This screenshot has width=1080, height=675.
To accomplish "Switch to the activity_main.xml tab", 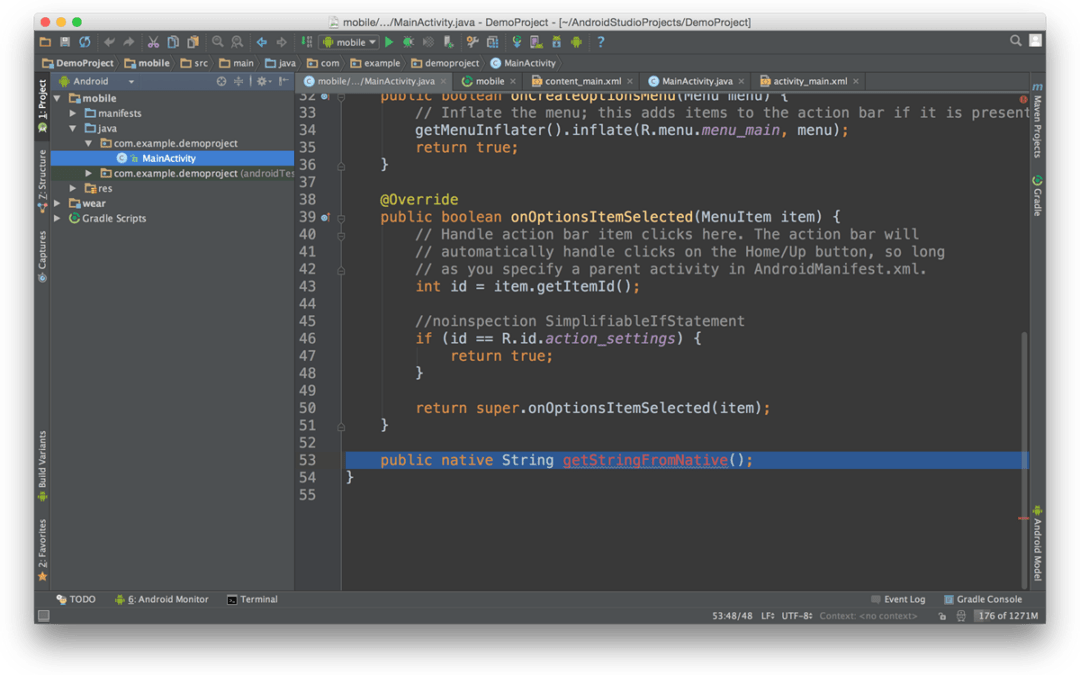I will [810, 81].
